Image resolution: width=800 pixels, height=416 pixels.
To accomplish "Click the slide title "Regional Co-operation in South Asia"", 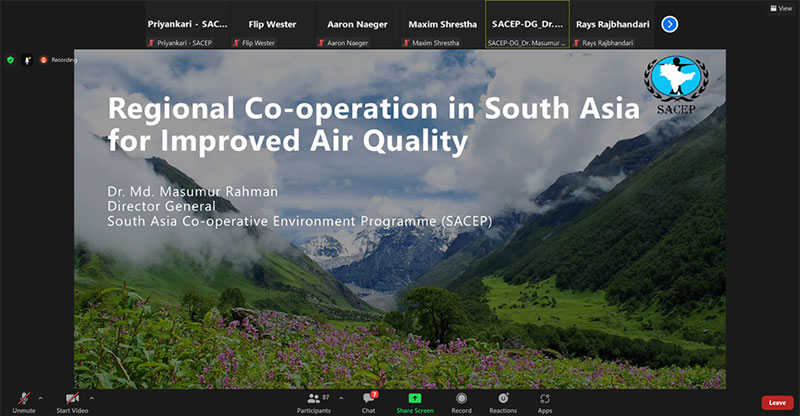I will pos(373,108).
